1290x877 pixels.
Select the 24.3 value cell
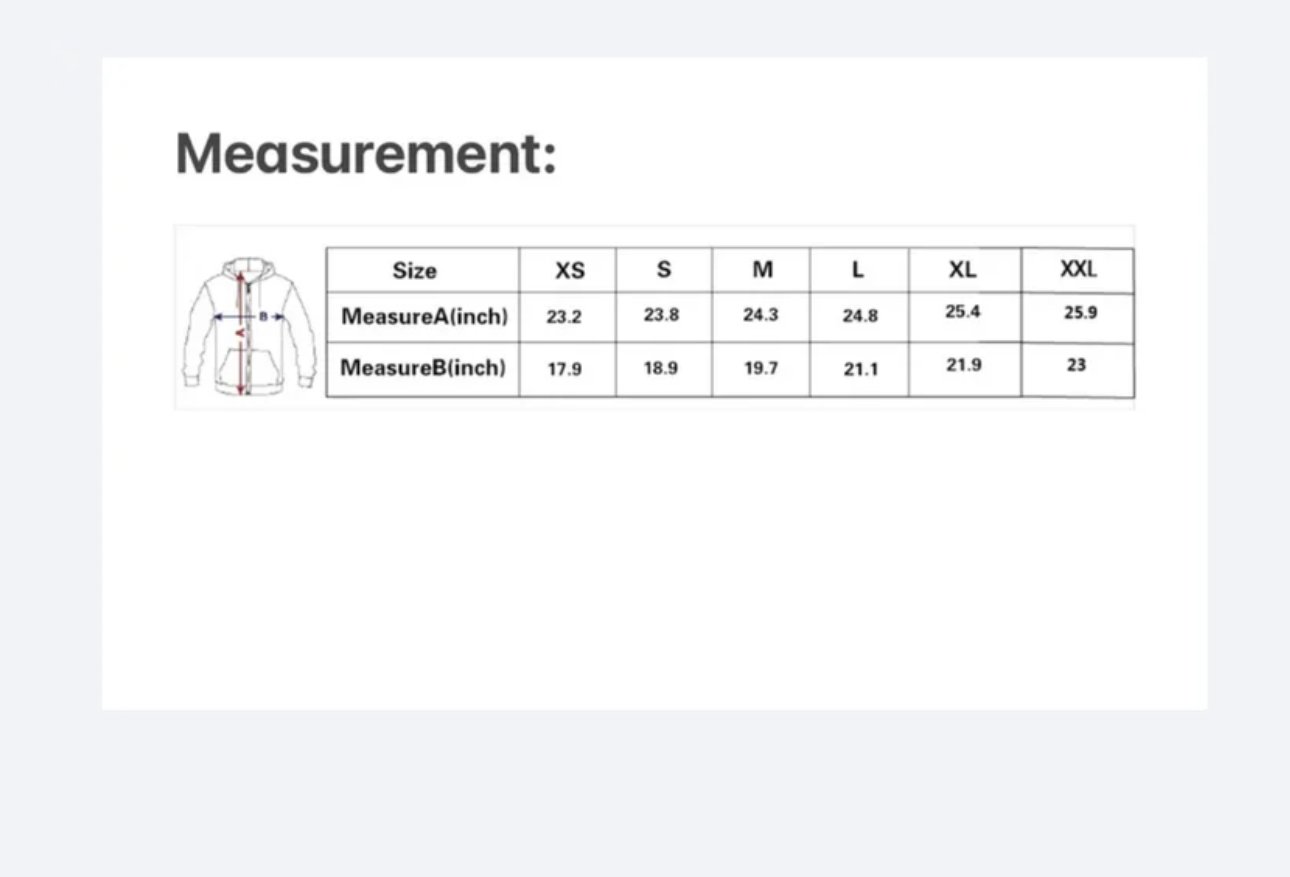click(x=760, y=315)
